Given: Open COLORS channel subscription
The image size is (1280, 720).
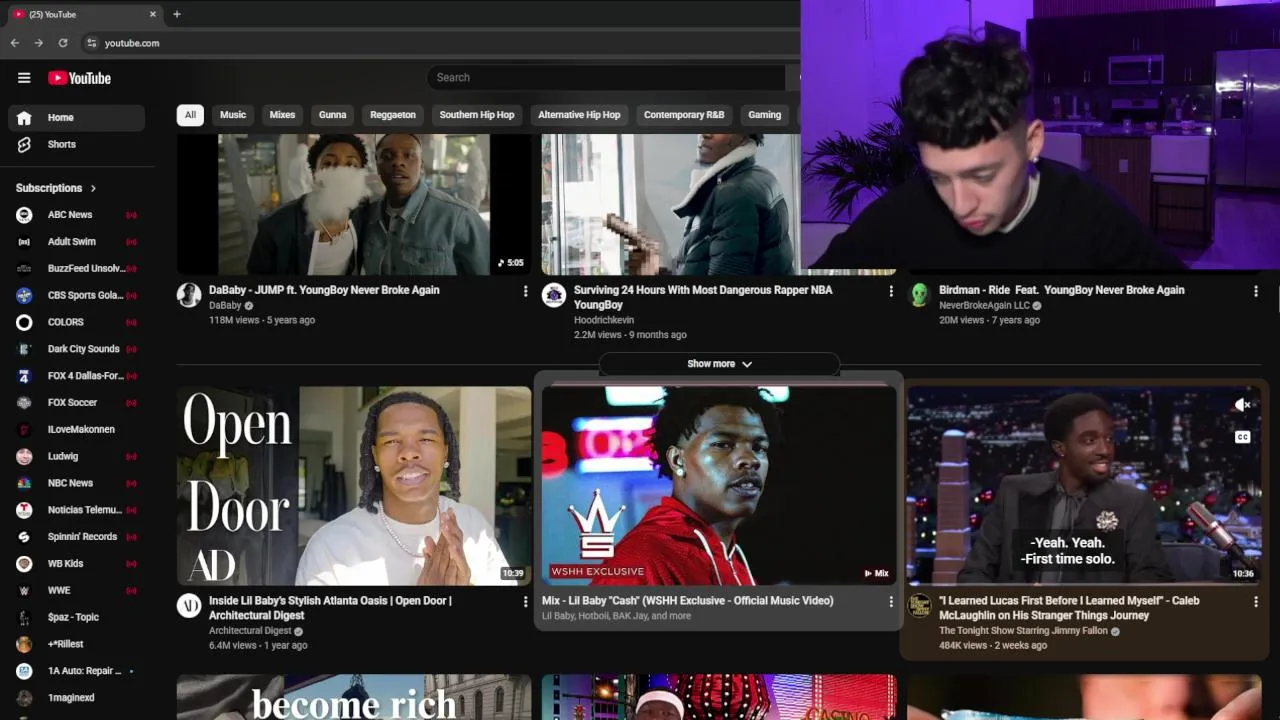Looking at the screenshot, I should pos(76,322).
